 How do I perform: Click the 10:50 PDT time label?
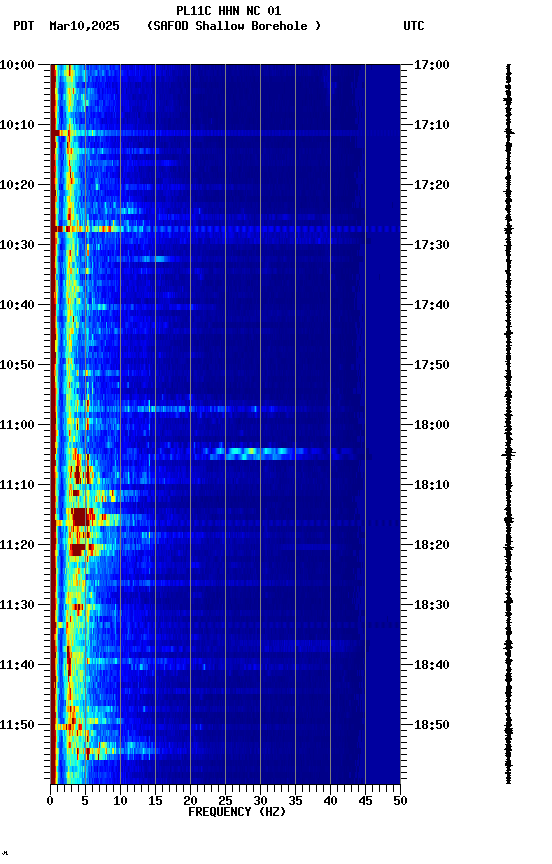coord(17,365)
